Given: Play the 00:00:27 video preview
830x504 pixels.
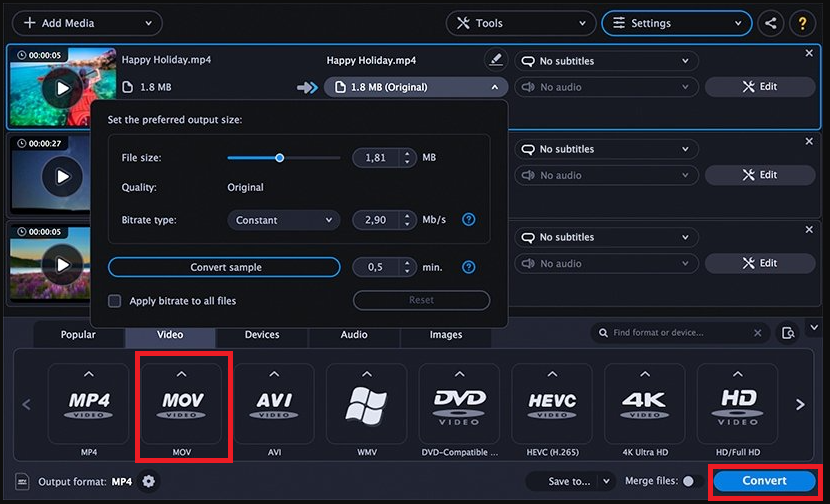Looking at the screenshot, I should (x=62, y=176).
